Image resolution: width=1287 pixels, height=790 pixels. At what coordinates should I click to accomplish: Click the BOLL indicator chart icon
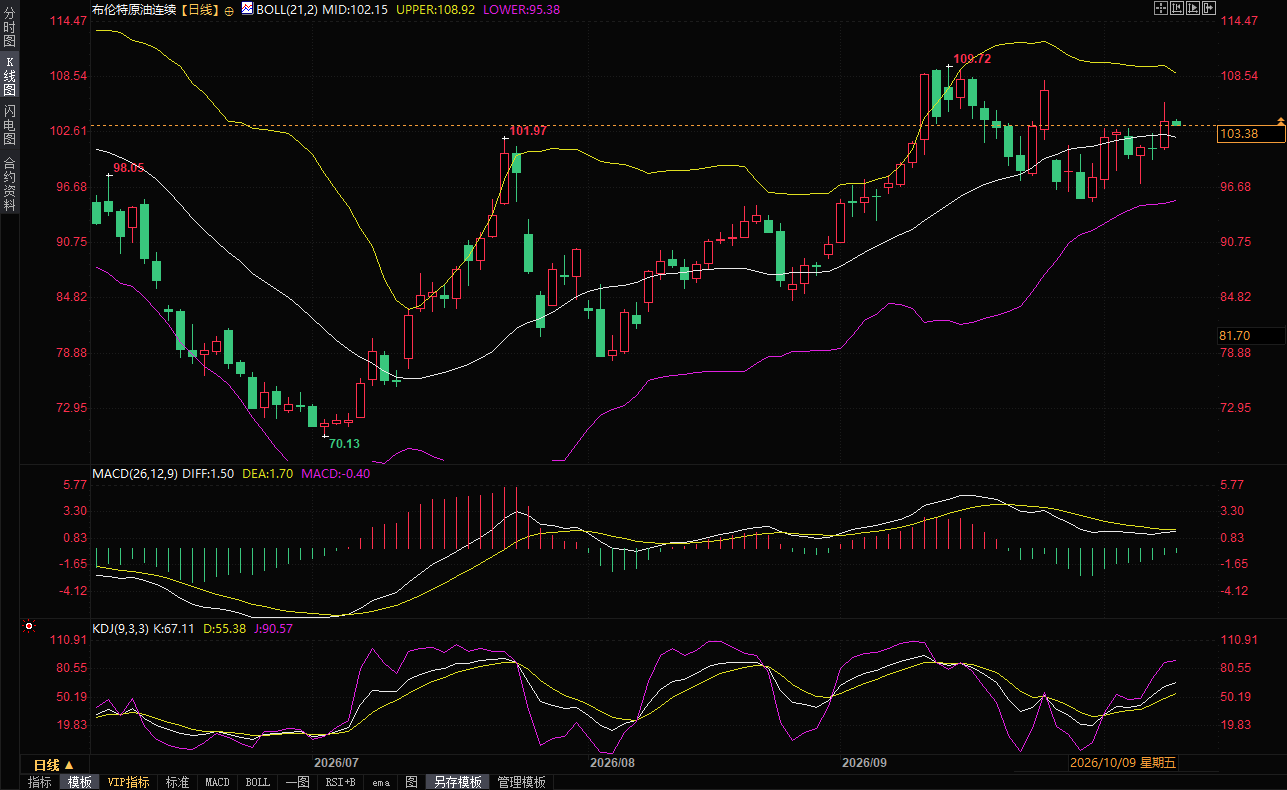[246, 8]
